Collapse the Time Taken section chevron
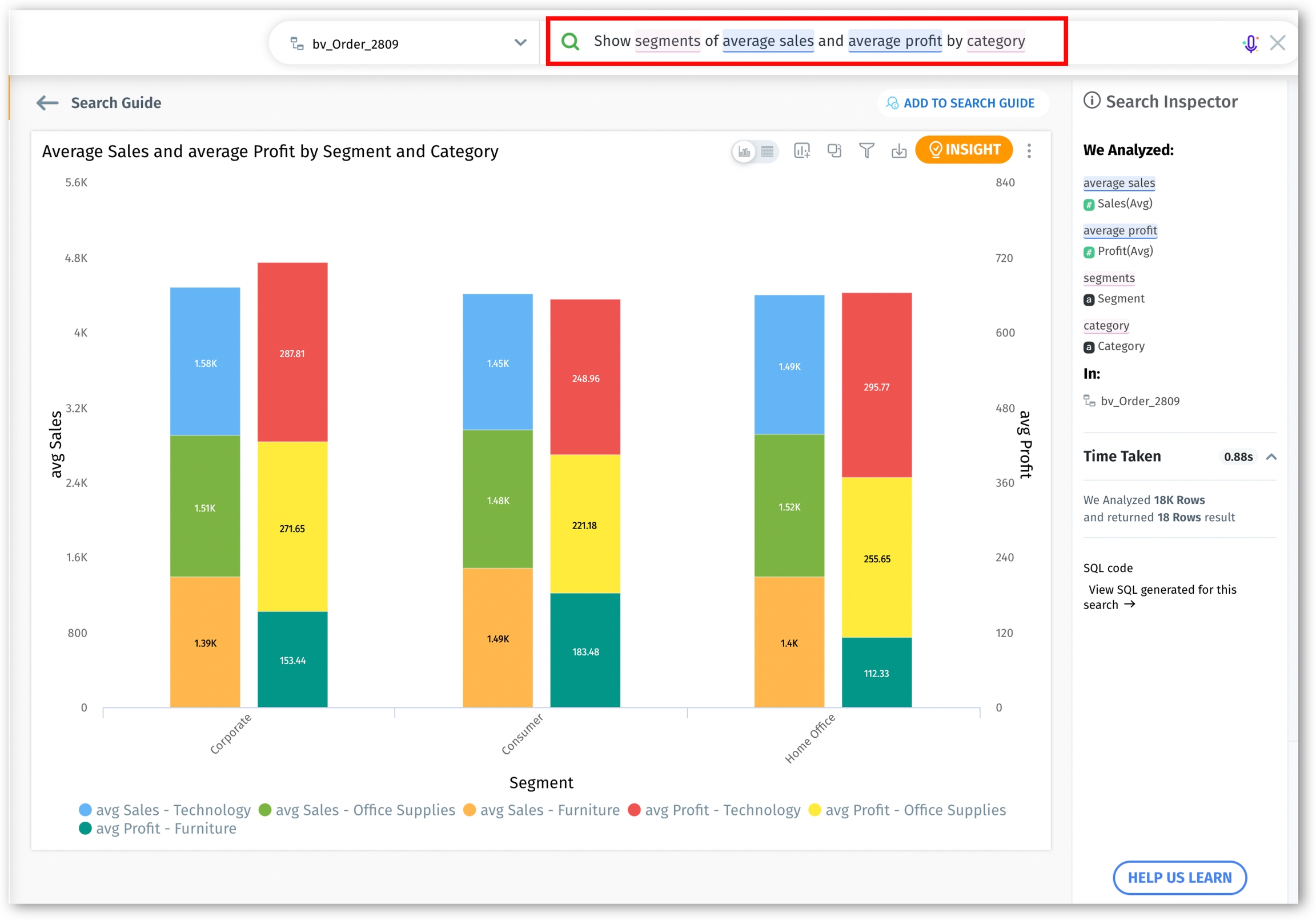Image resolution: width=1316 pixels, height=920 pixels. (x=1271, y=457)
